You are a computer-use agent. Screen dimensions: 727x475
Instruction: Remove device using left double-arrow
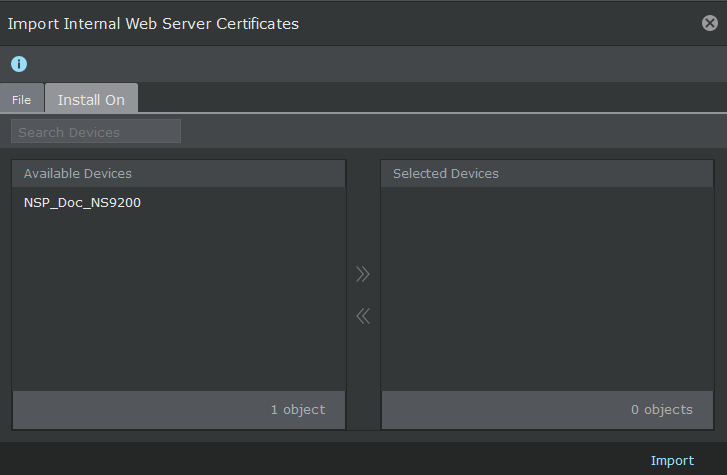(x=363, y=316)
